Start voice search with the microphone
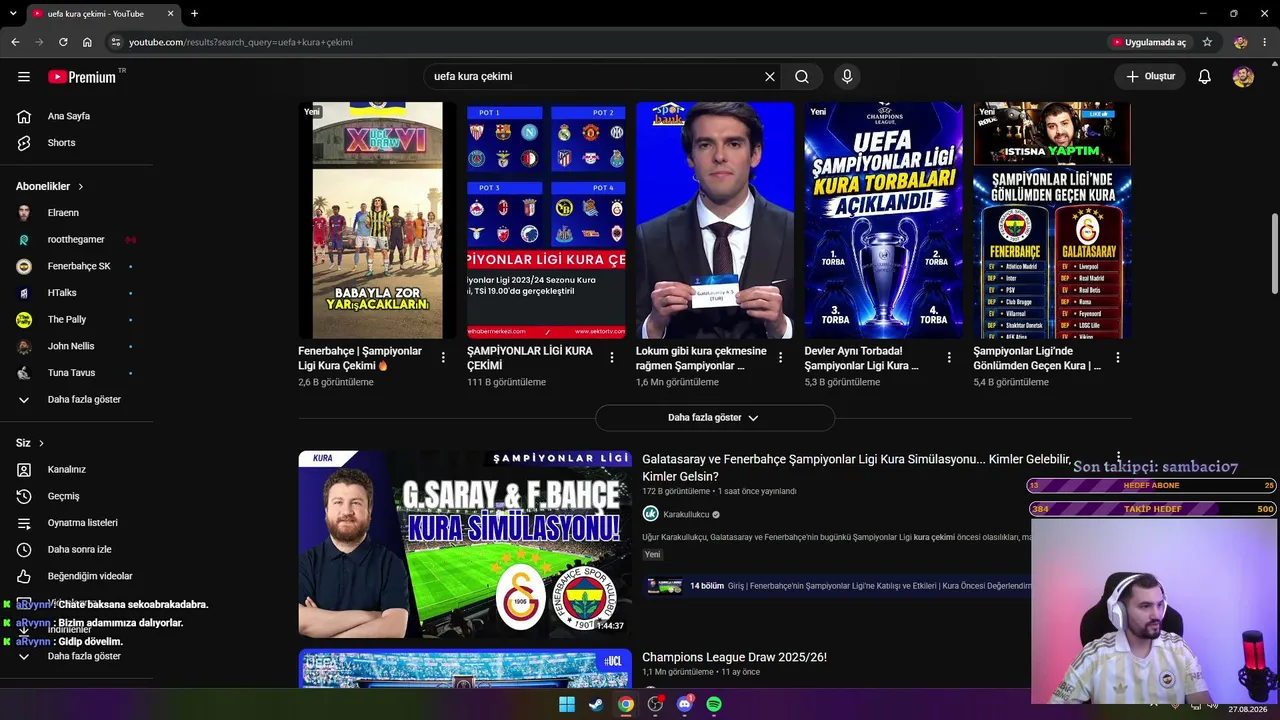 tap(847, 77)
